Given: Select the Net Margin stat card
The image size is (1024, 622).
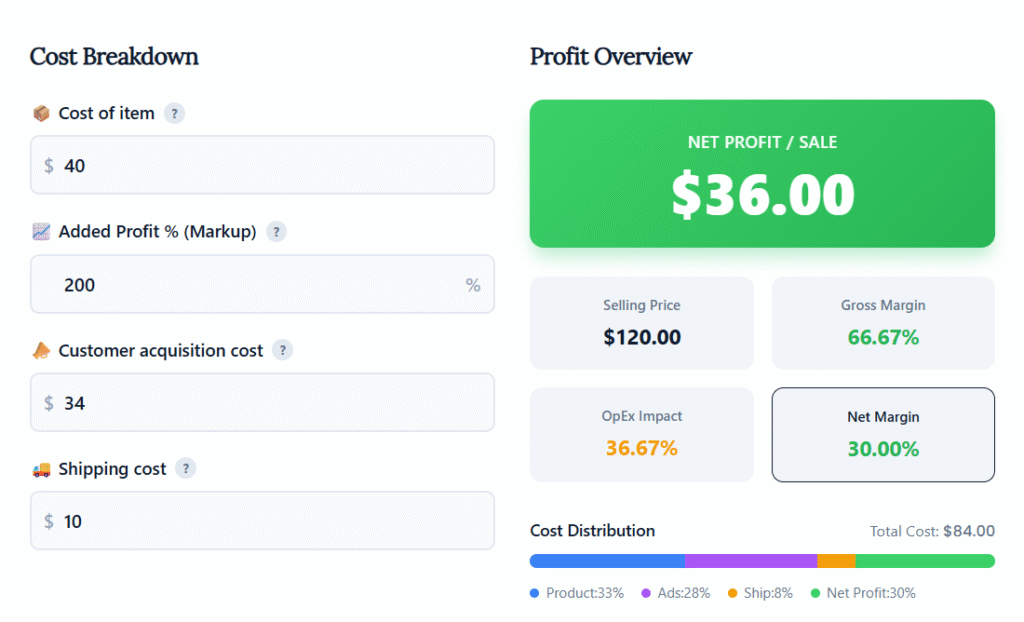Looking at the screenshot, I should (x=883, y=434).
